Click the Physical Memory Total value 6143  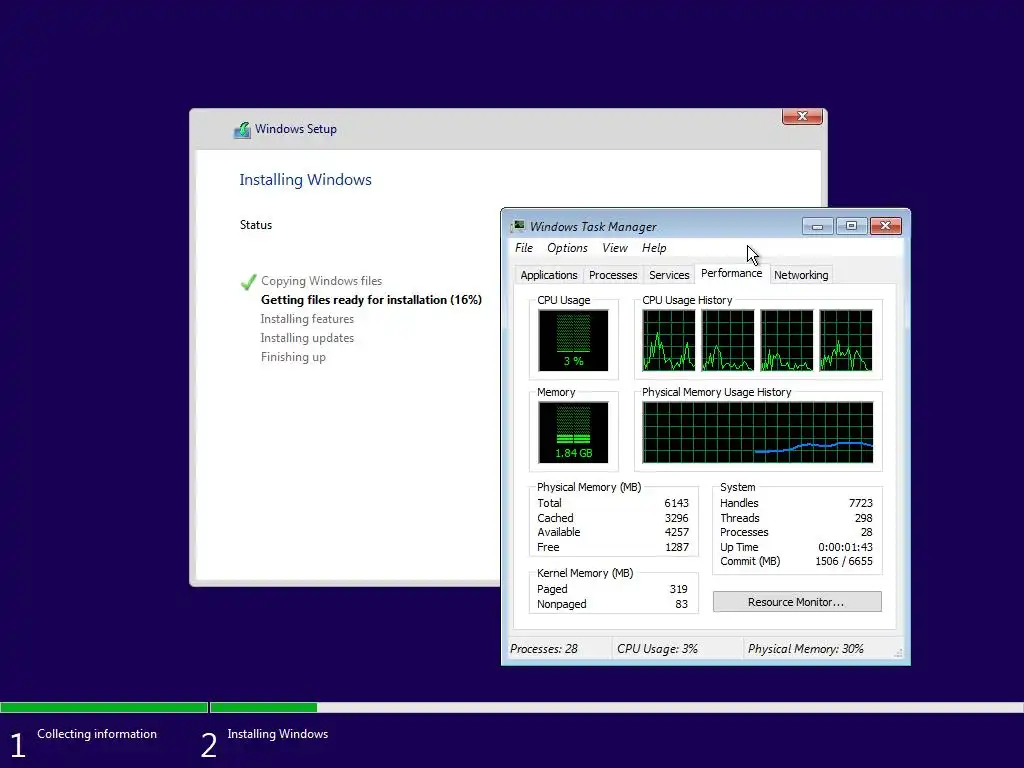(677, 503)
